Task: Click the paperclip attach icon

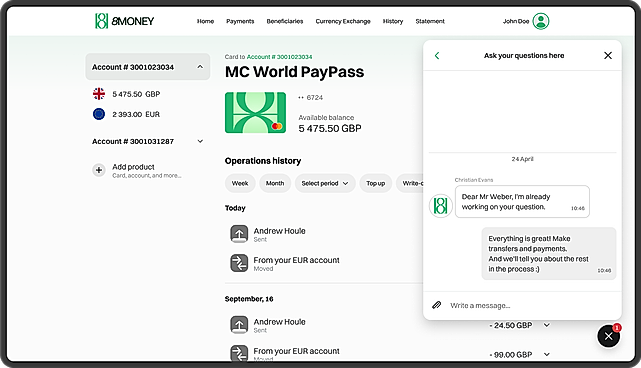Action: point(437,305)
